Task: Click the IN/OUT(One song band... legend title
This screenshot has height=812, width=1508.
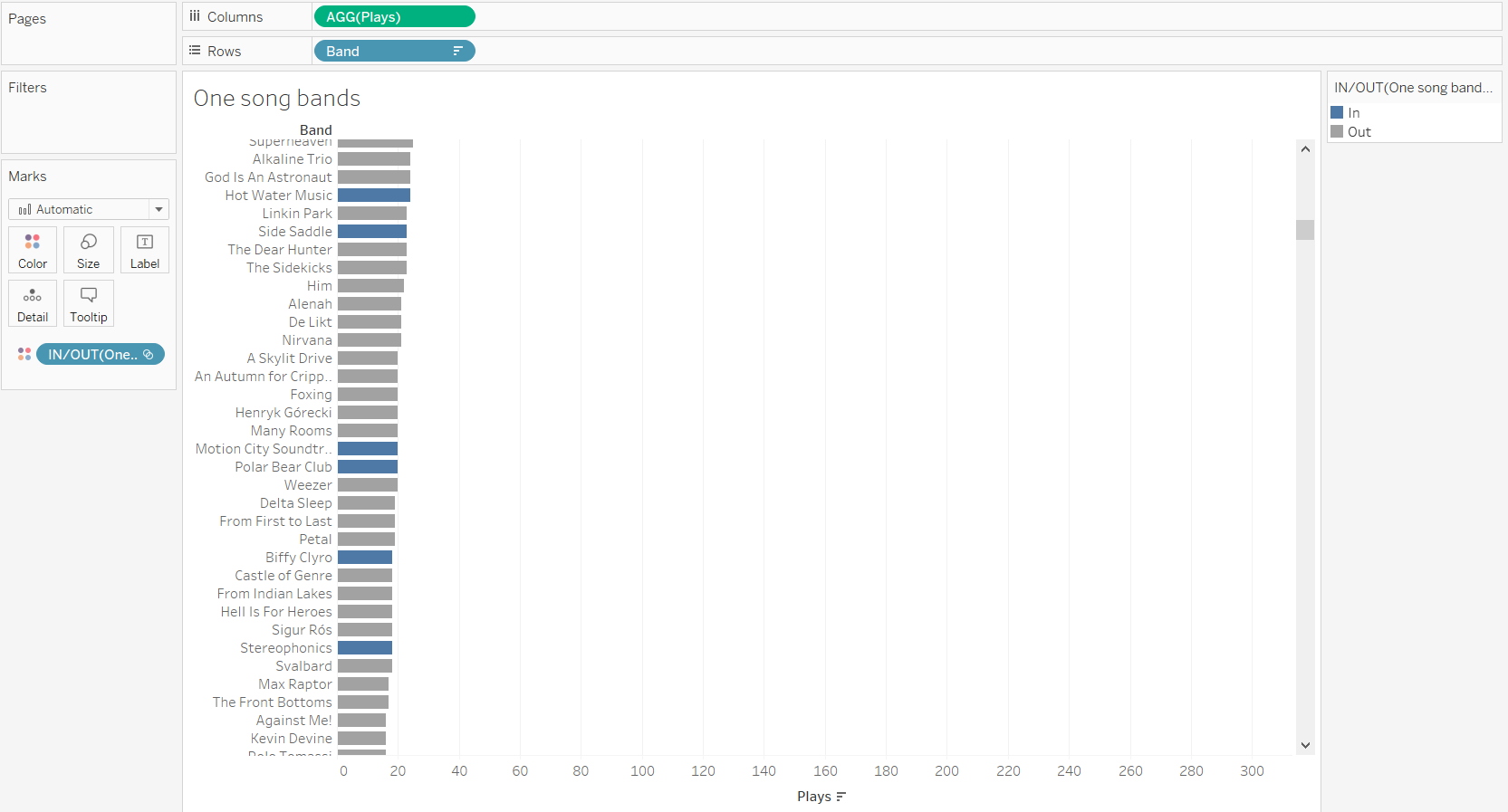Action: click(x=1413, y=88)
